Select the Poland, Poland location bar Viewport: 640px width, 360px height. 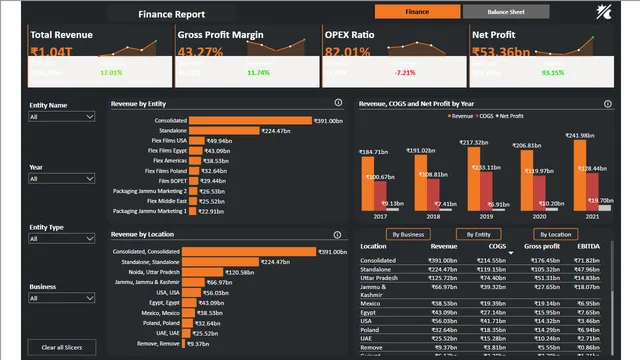pyautogui.click(x=187, y=323)
